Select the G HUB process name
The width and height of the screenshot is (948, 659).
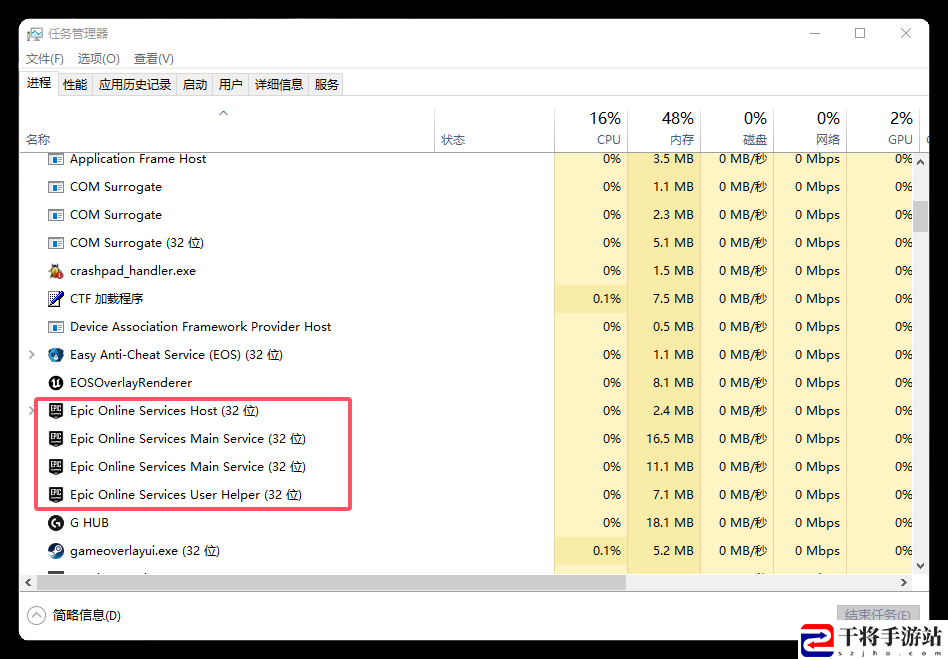(89, 522)
